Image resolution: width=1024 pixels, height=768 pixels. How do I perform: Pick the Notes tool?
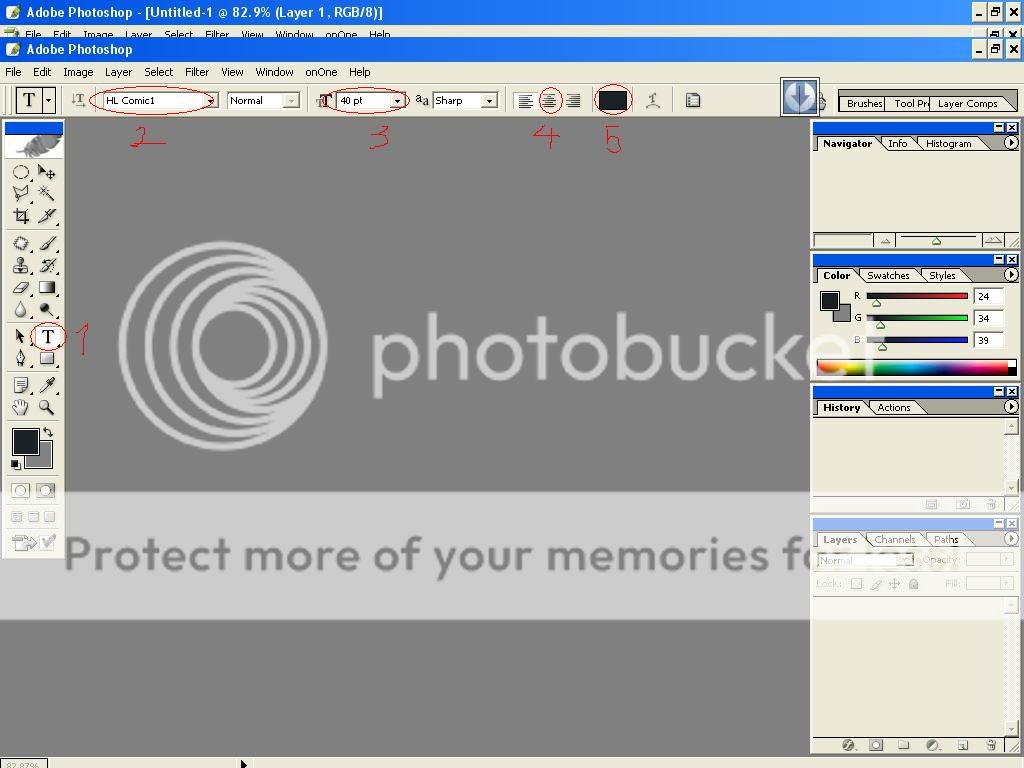click(x=21, y=385)
